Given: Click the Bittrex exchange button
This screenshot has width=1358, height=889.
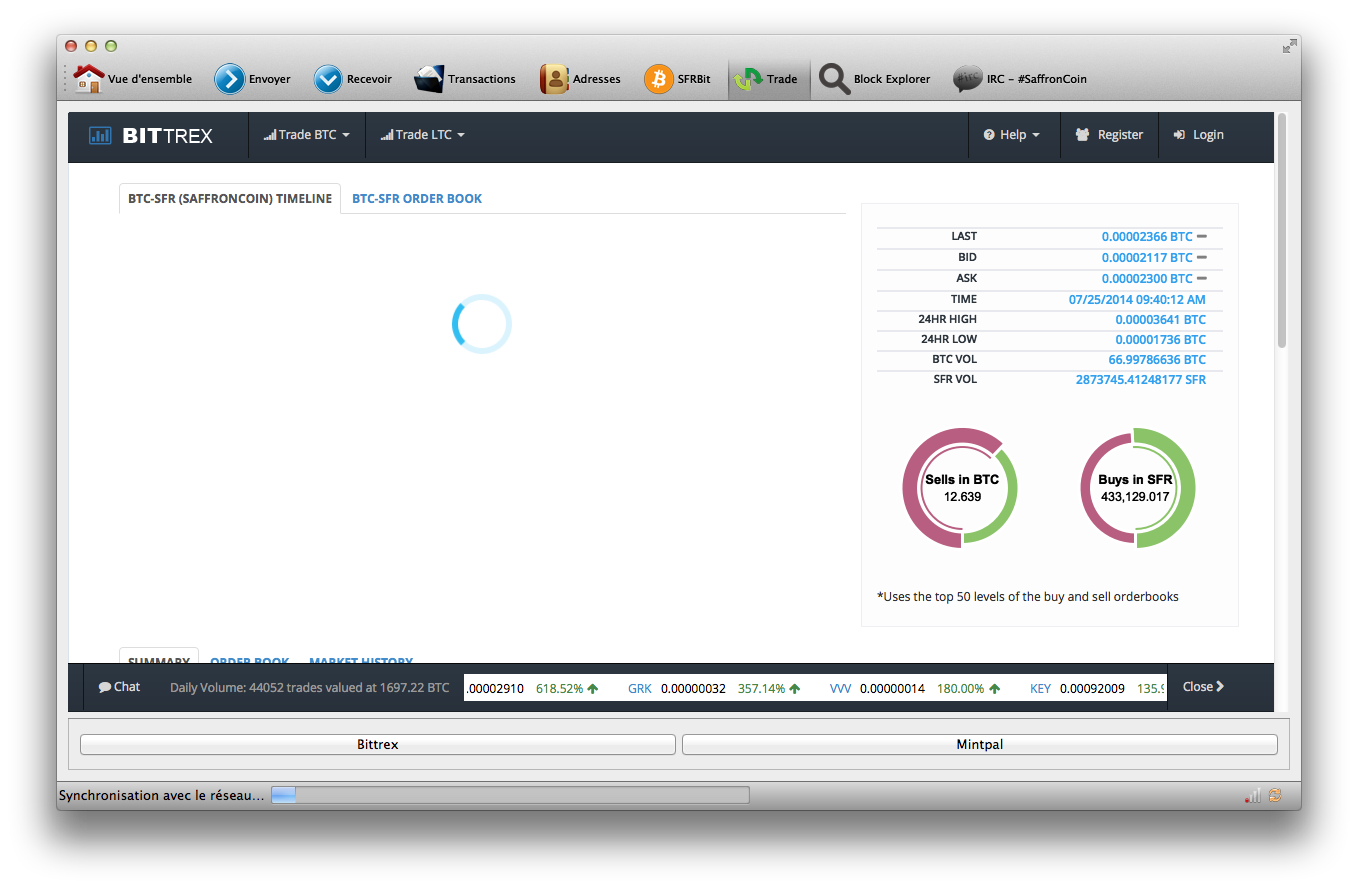Looking at the screenshot, I should pos(378,745).
